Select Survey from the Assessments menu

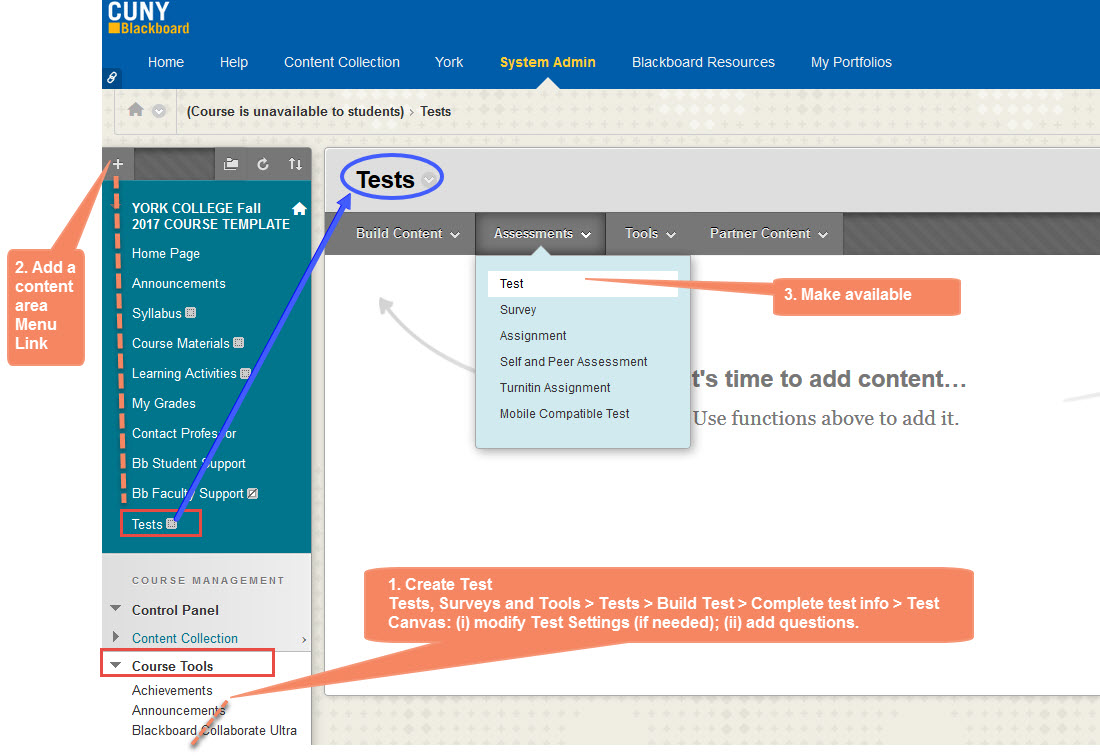(x=520, y=309)
